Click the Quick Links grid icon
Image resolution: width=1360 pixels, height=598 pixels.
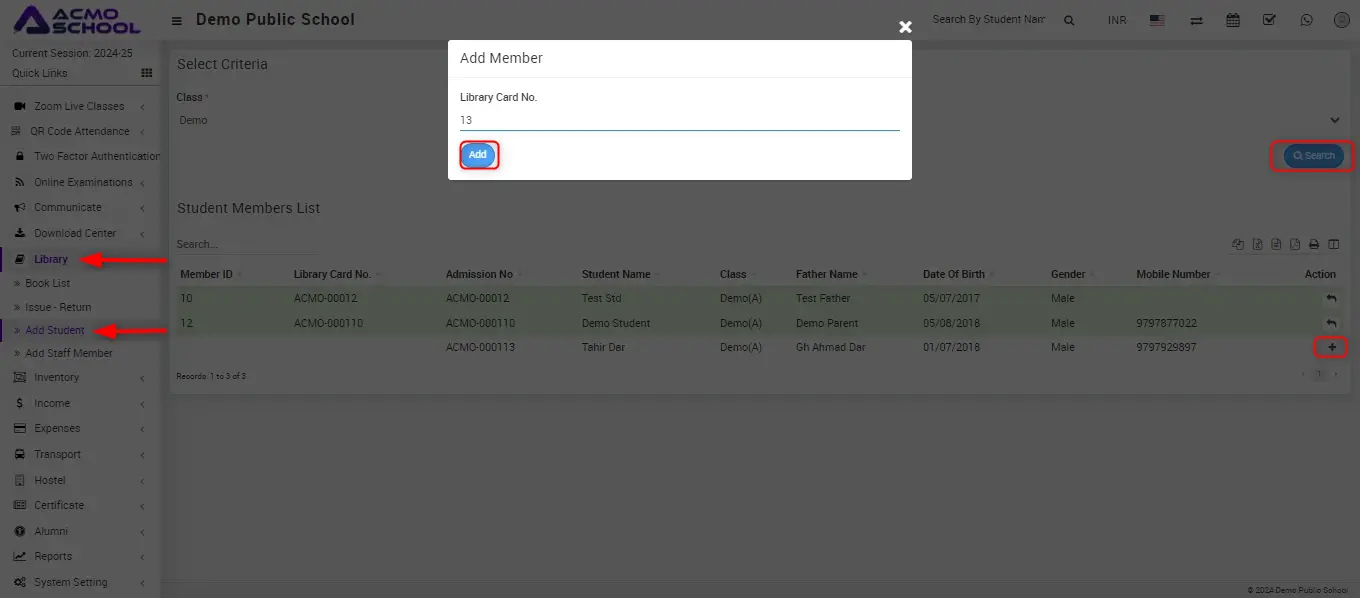coord(146,73)
